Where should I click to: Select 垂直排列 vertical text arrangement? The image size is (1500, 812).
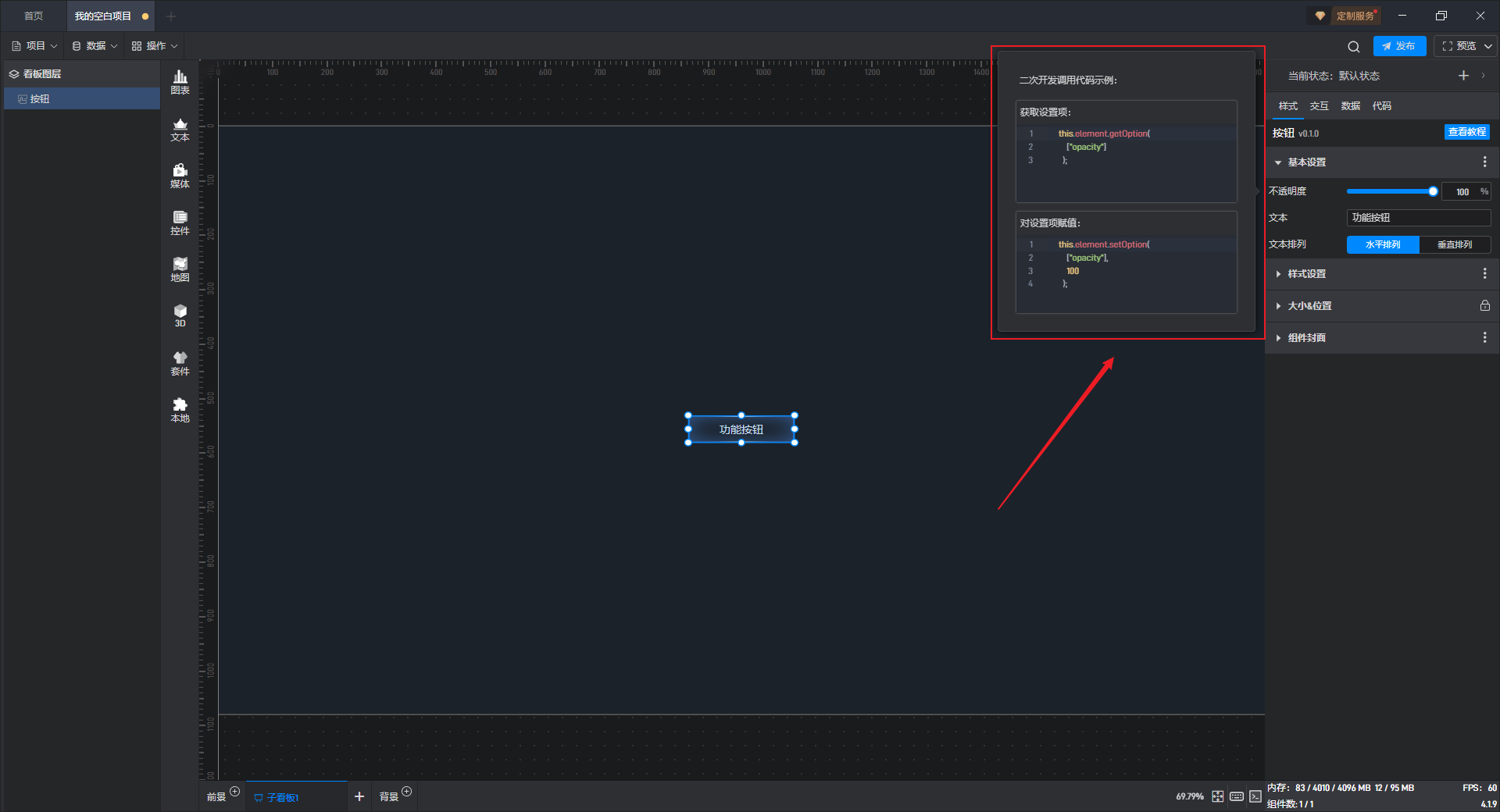pos(1454,244)
